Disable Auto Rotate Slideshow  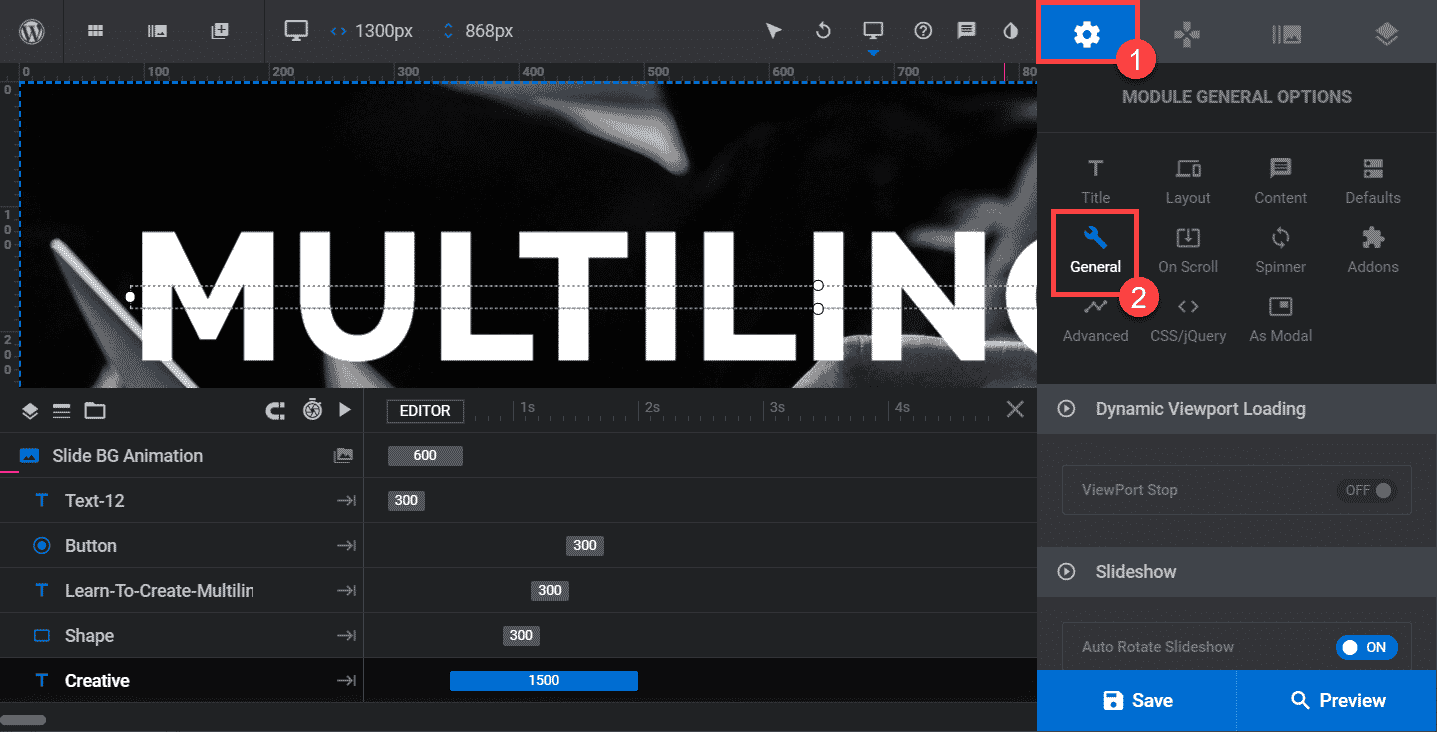tap(1367, 647)
